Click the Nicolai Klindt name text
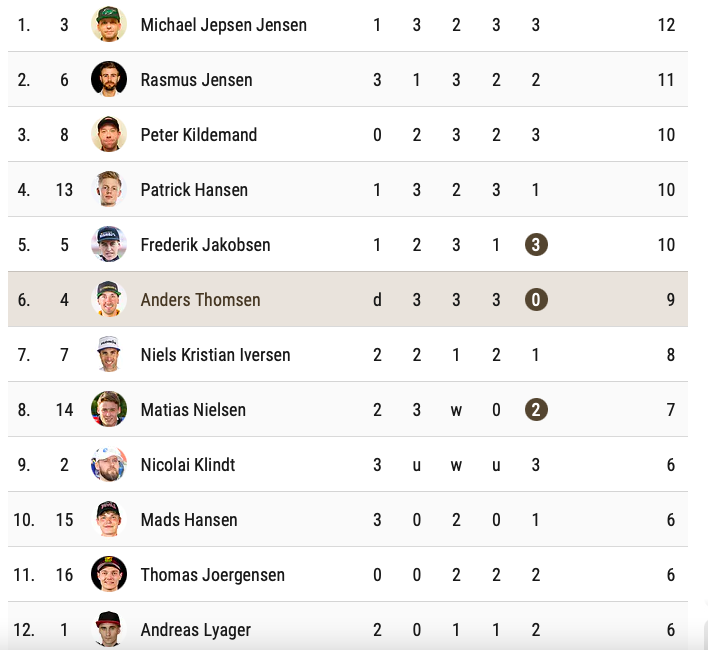Image resolution: width=708 pixels, height=650 pixels. click(188, 465)
